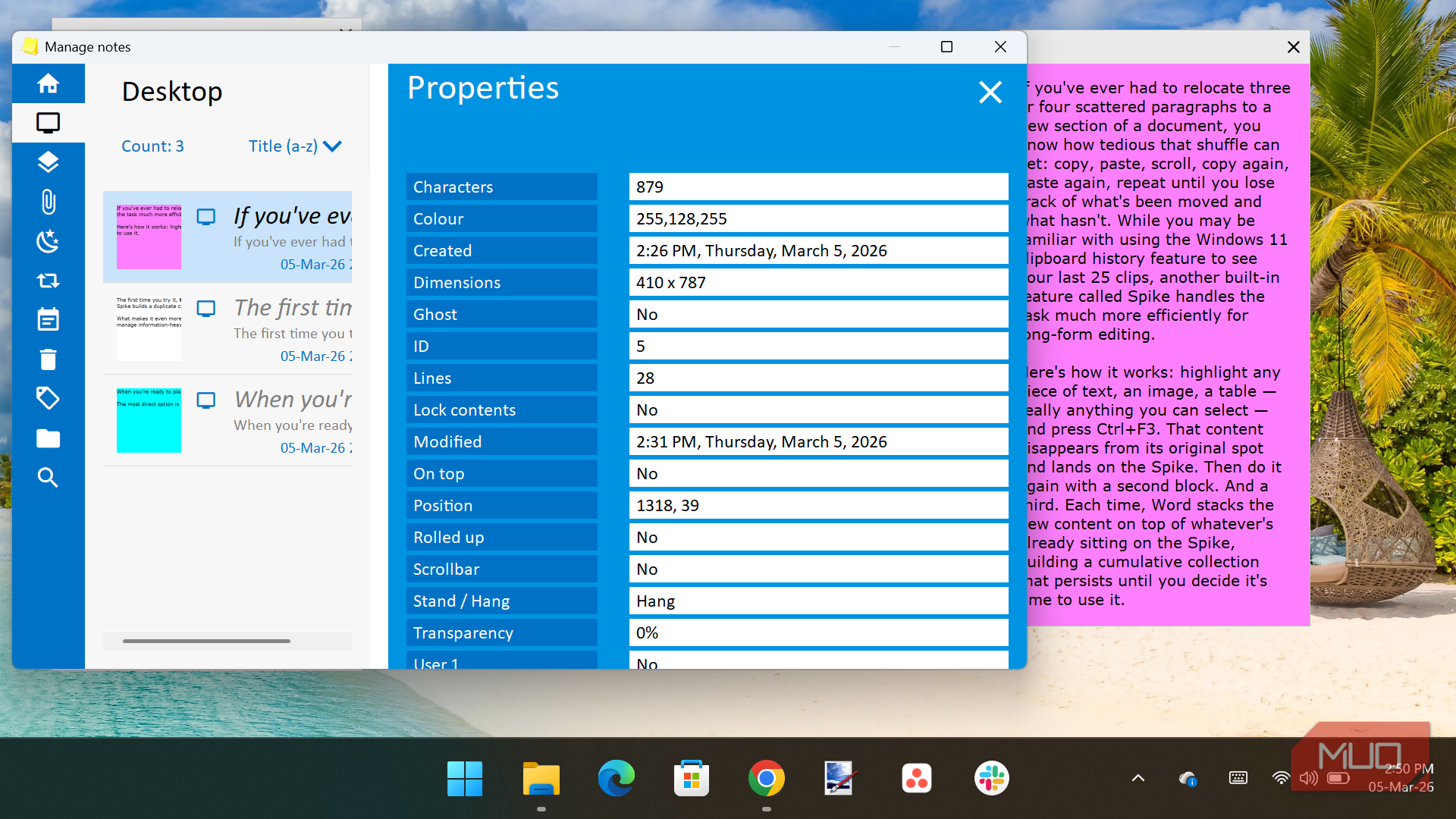This screenshot has width=1456, height=819.
Task: Click the Count: 3 text
Action: tap(152, 146)
